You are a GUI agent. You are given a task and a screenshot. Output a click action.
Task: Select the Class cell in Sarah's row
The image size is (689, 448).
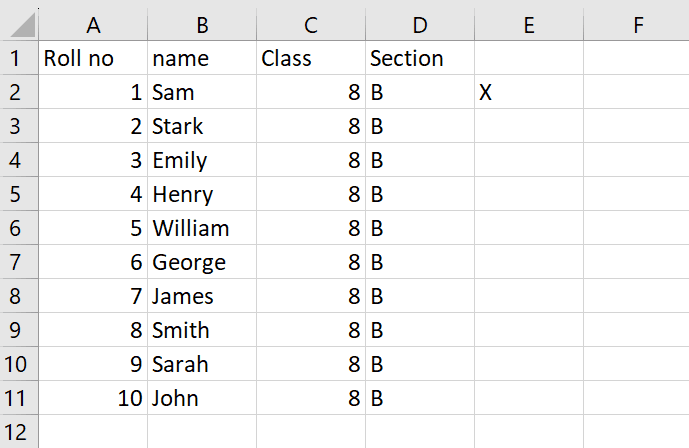(x=311, y=364)
